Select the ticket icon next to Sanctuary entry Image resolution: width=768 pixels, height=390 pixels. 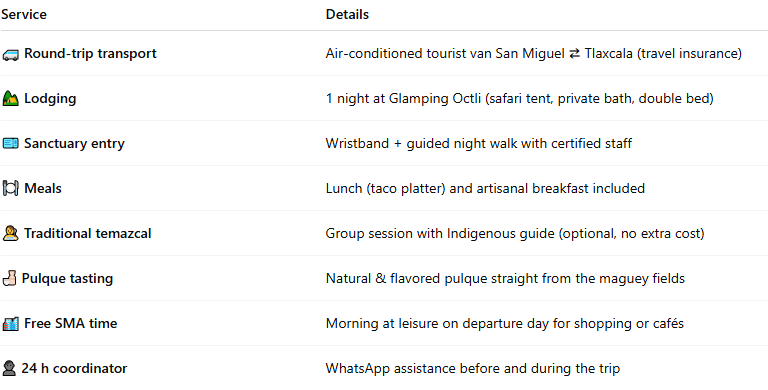[10, 144]
